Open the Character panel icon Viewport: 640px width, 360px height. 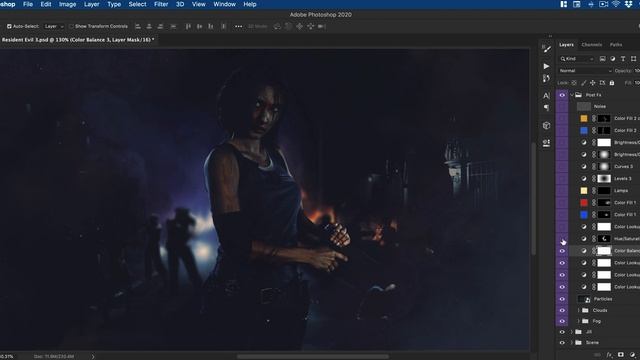[x=547, y=96]
